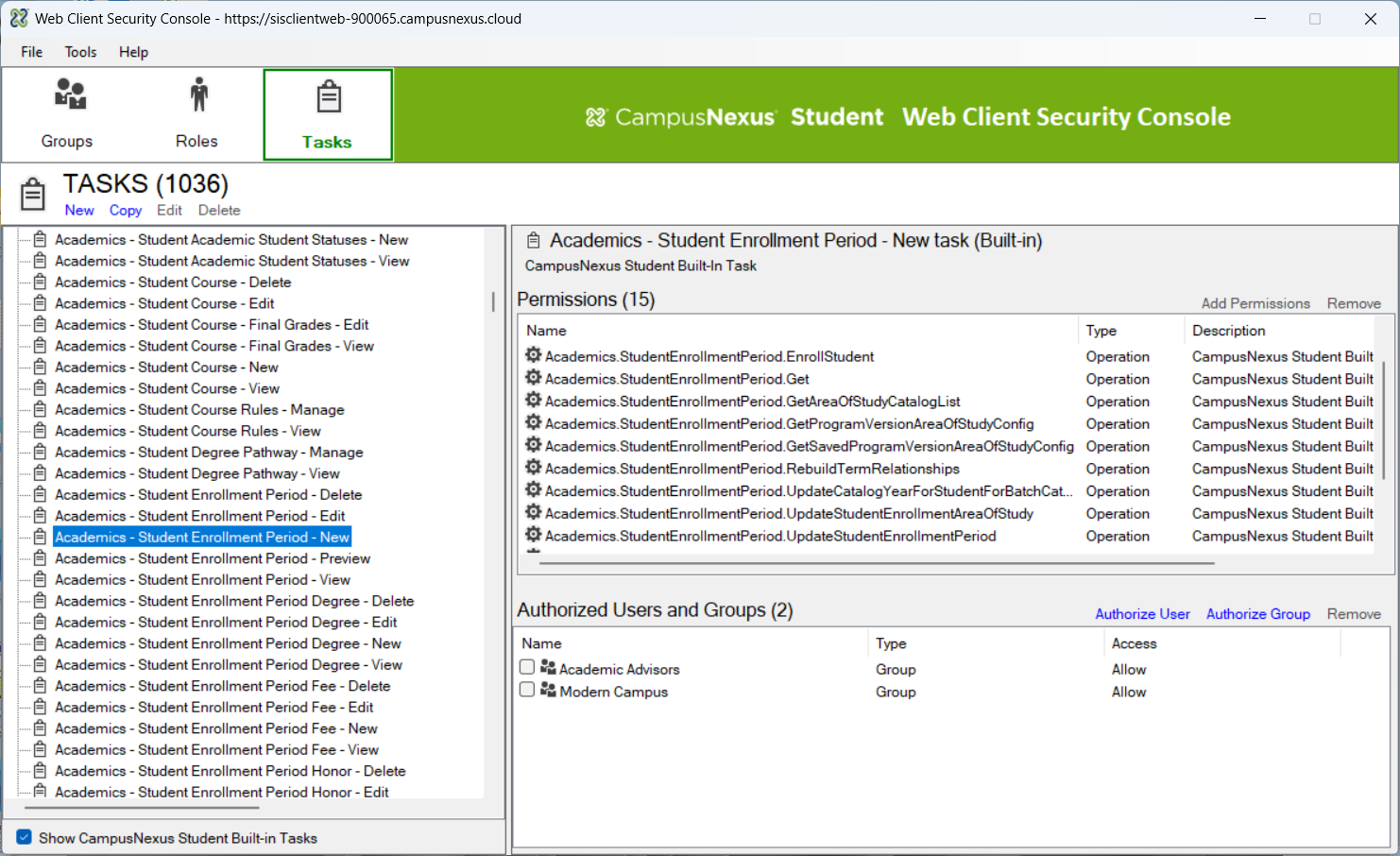Select Academics - Student Enrollment Period Honor - Delete
The image size is (1400, 856).
(x=230, y=771)
